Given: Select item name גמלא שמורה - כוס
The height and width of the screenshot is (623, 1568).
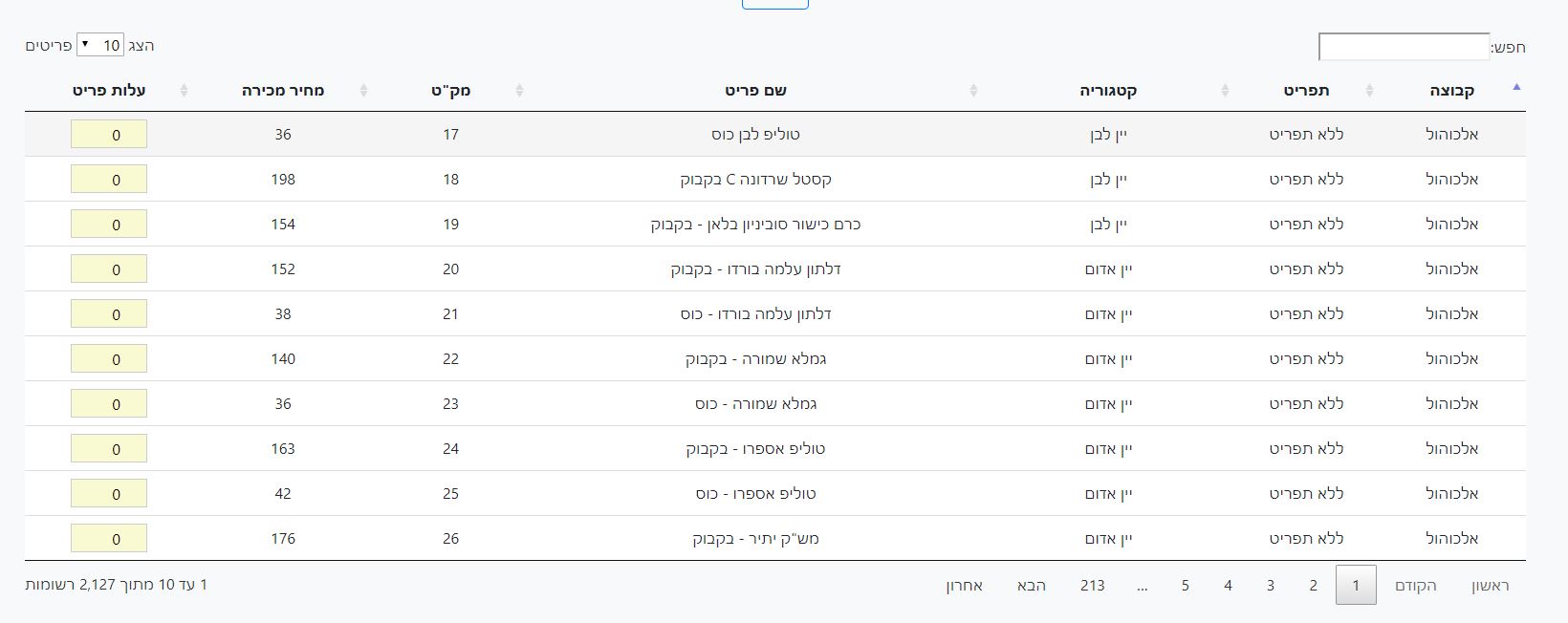Looking at the screenshot, I should tap(755, 404).
